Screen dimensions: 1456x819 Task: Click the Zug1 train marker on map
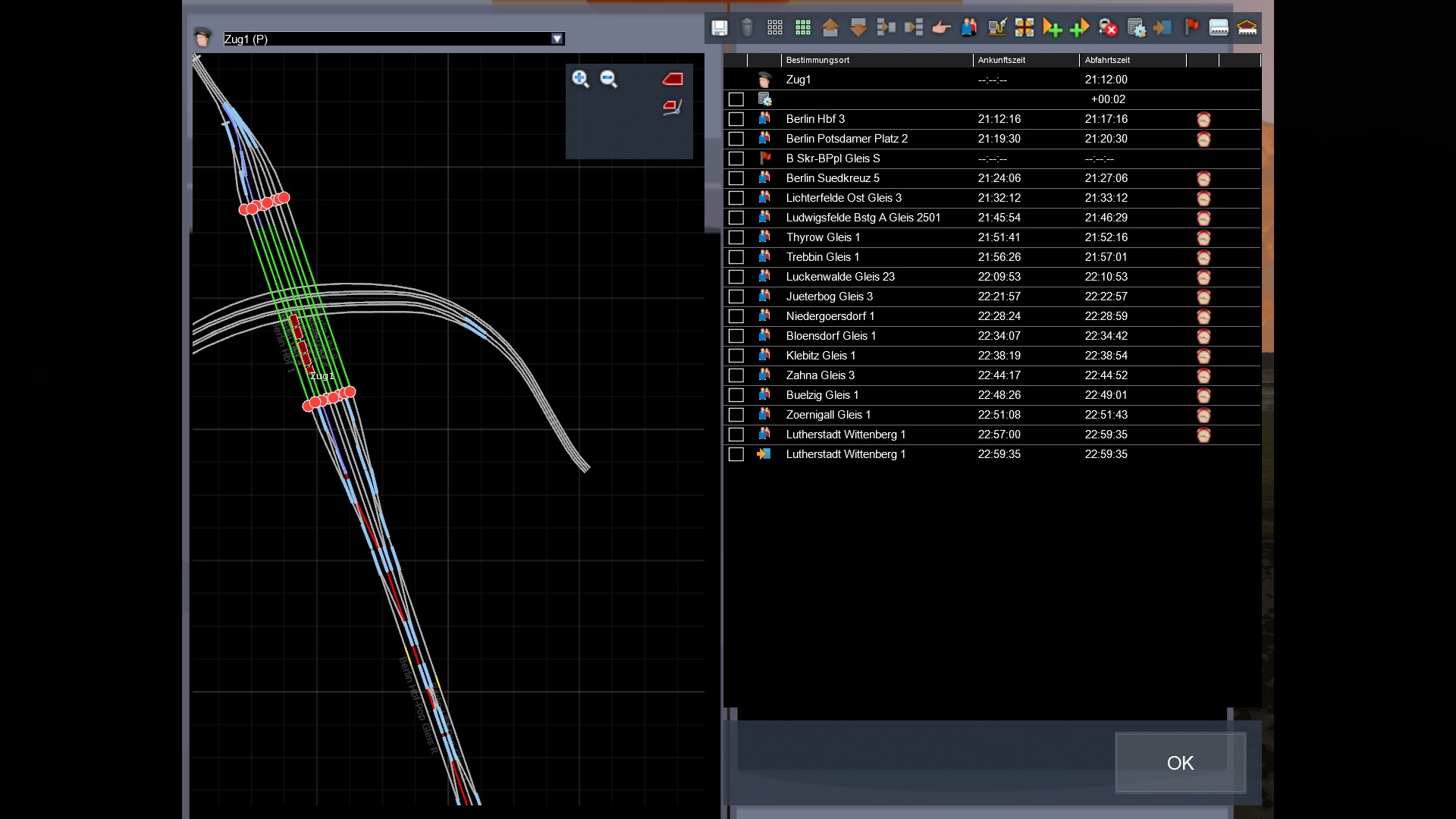point(301,344)
